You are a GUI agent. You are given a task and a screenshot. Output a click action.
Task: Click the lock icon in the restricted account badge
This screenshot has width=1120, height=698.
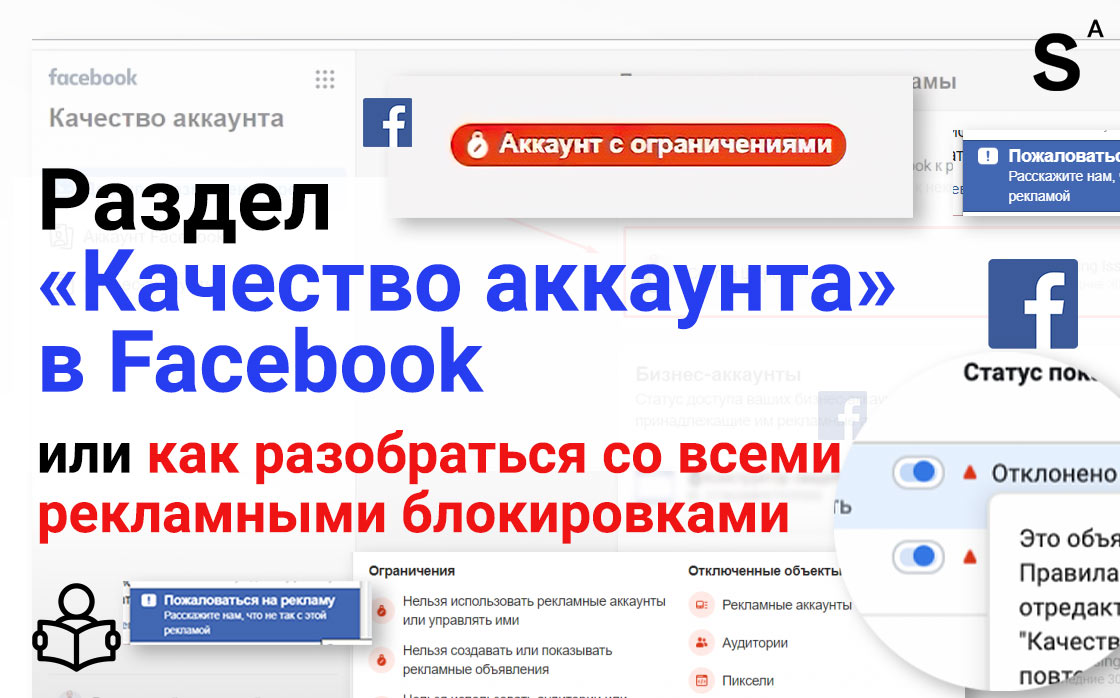pos(476,145)
